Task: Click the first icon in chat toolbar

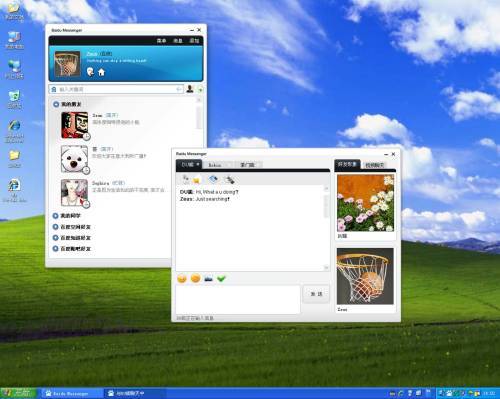Action: coord(186,179)
